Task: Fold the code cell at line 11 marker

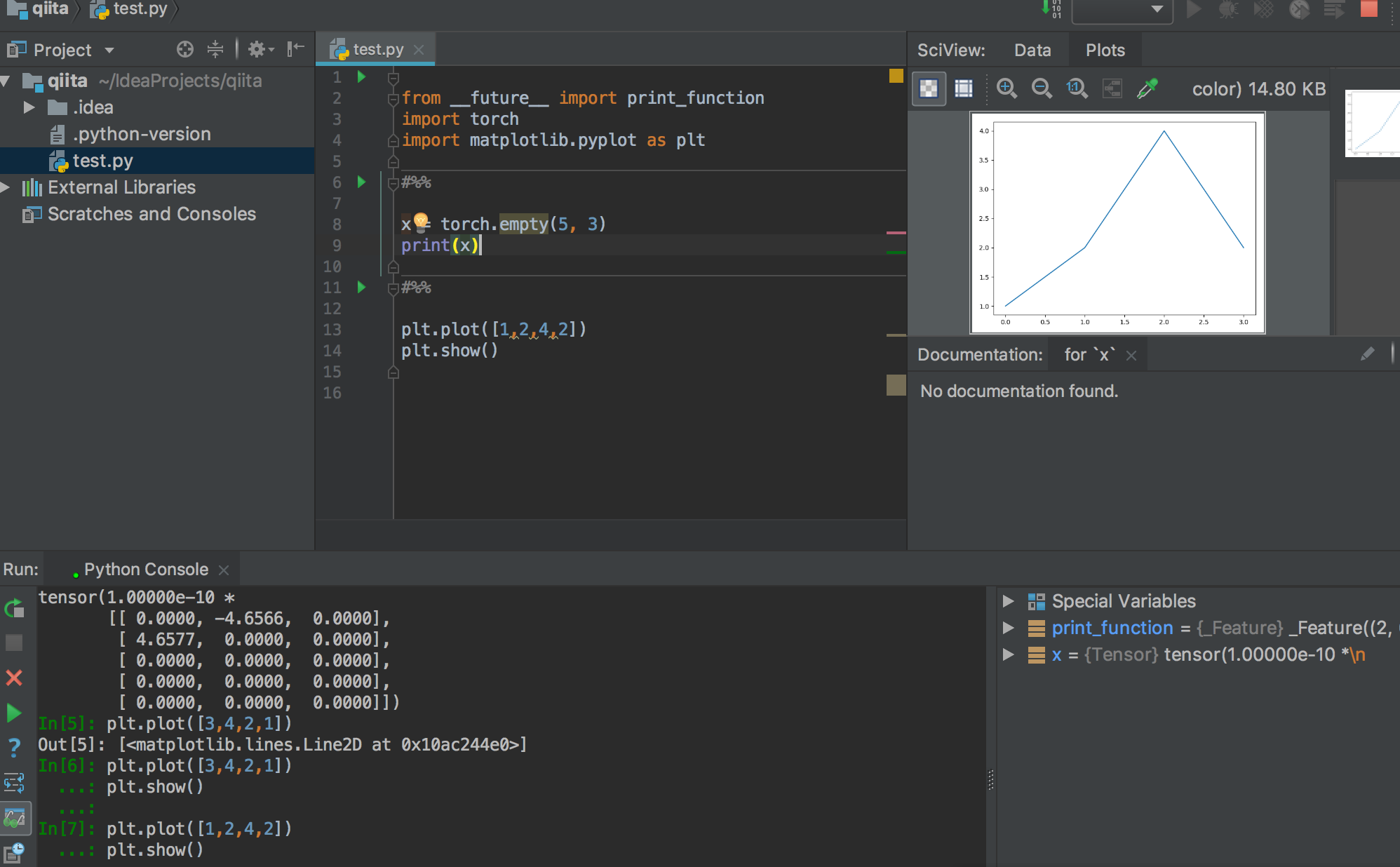Action: tap(393, 288)
